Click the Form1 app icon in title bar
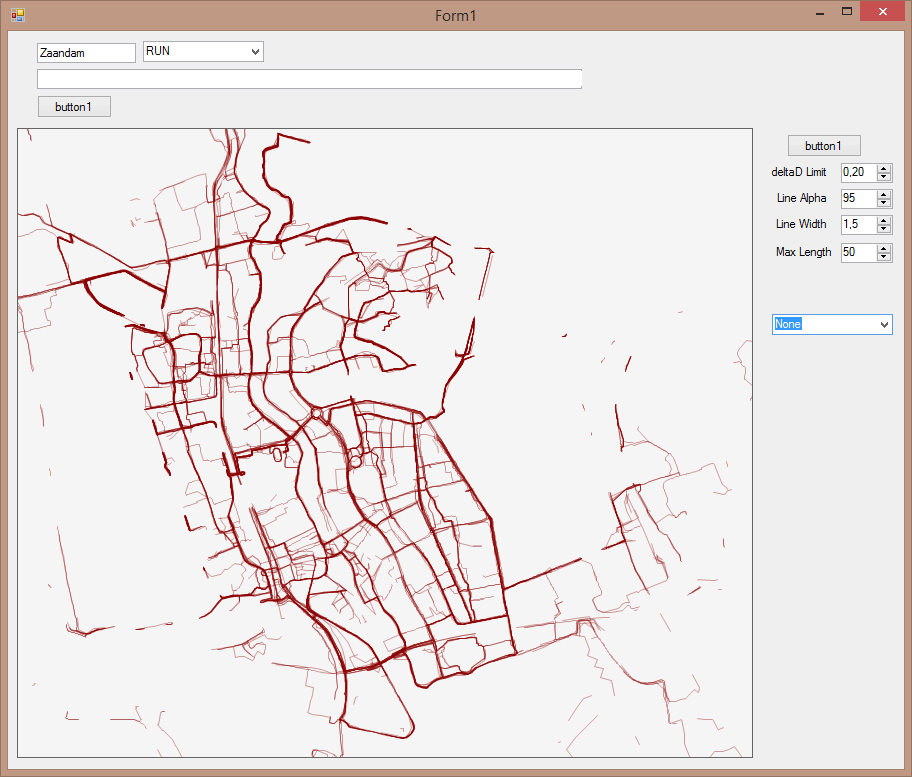 [17, 15]
